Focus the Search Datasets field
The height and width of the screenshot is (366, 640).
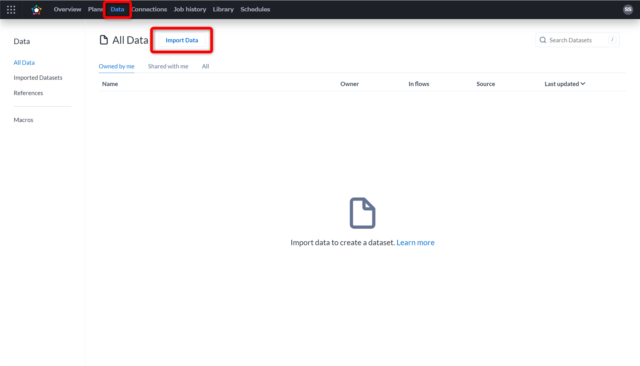click(577, 40)
